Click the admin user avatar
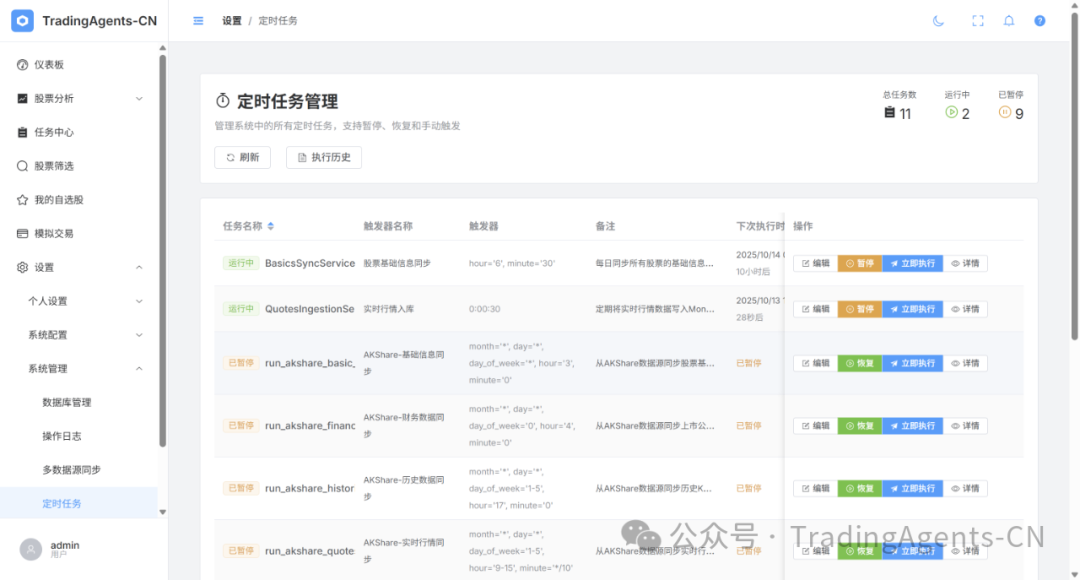Image resolution: width=1080 pixels, height=580 pixels. [31, 549]
